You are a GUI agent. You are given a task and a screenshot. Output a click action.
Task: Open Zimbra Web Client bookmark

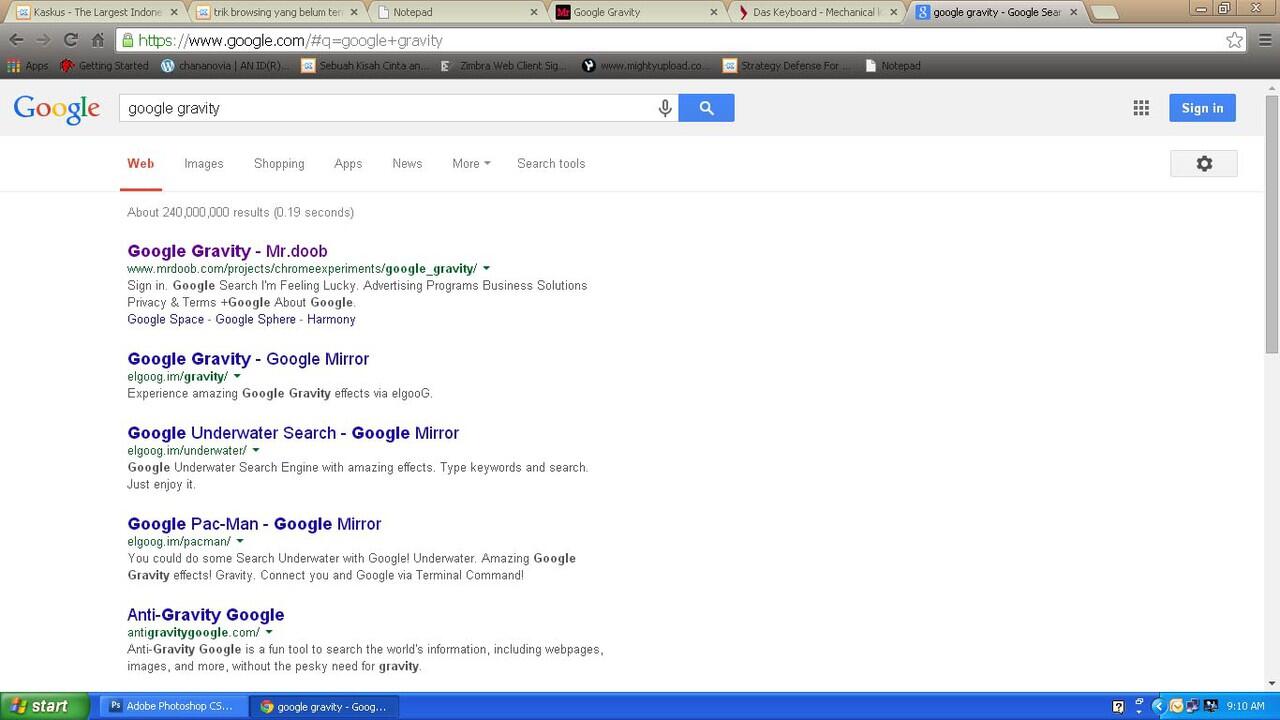(x=504, y=66)
